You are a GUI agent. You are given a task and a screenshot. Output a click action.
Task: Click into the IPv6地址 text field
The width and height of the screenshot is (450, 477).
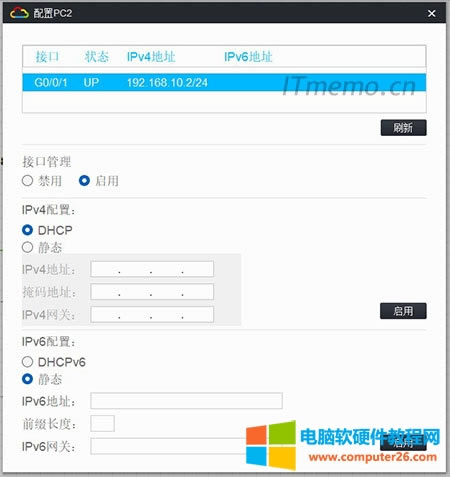tap(186, 401)
